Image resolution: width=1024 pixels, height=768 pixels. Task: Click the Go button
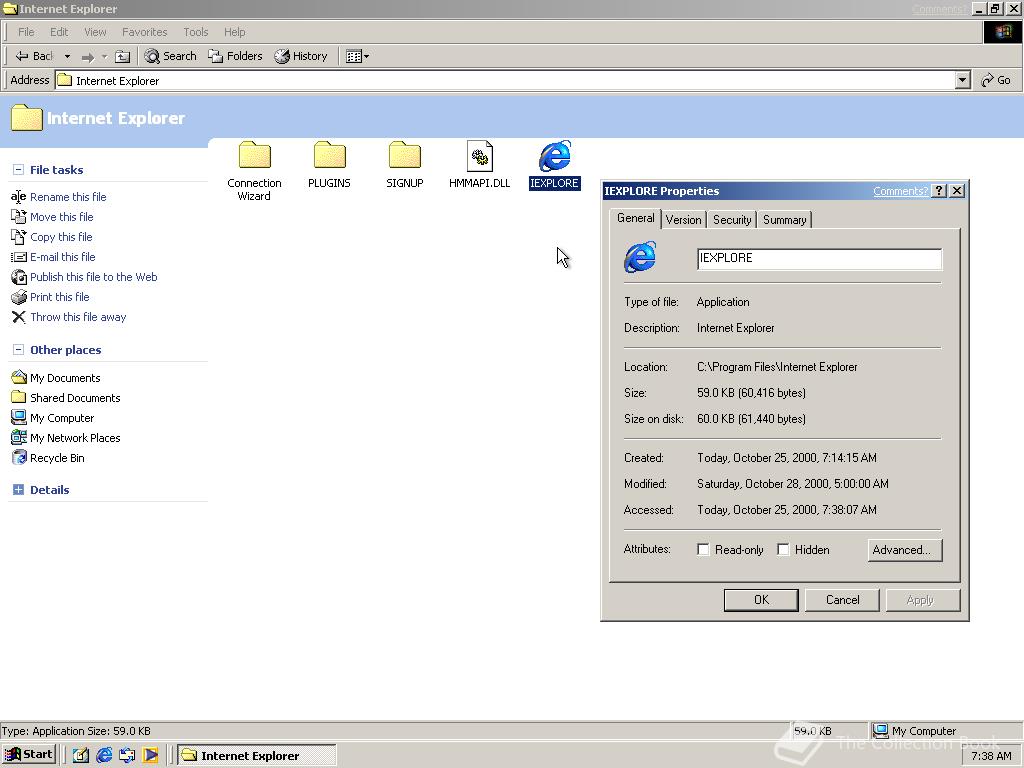tap(996, 80)
